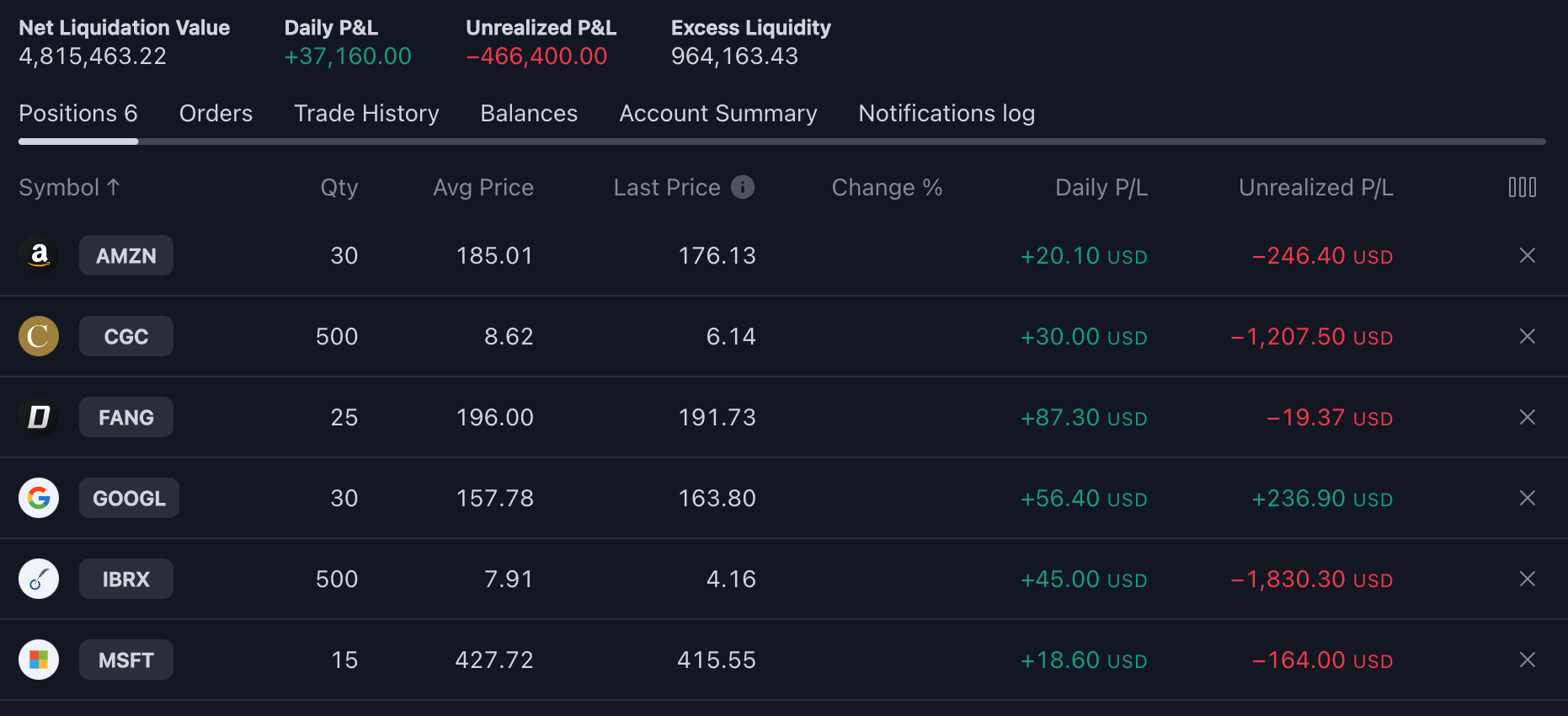Click the Canopy Growth CGC logo
This screenshot has height=716, width=1568.
coord(39,336)
